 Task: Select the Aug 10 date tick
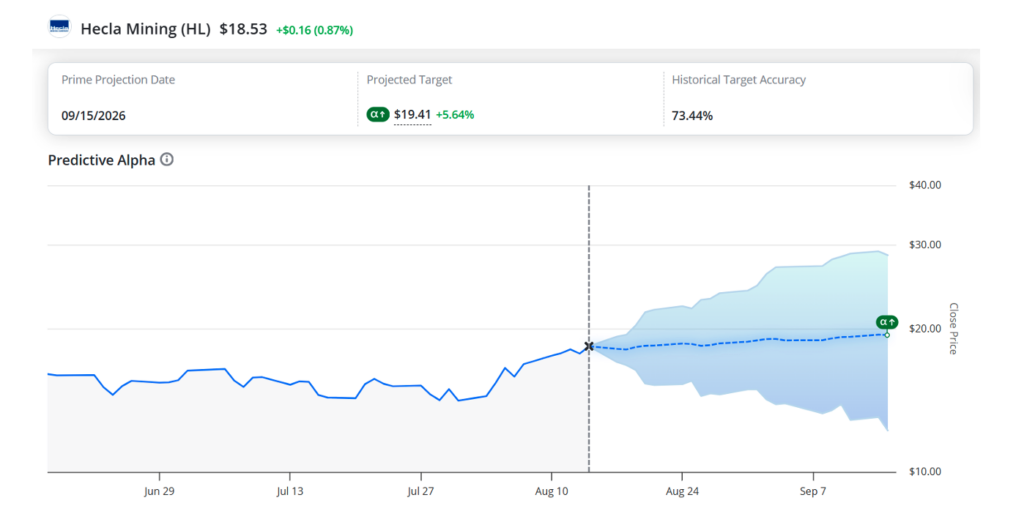pos(552,491)
